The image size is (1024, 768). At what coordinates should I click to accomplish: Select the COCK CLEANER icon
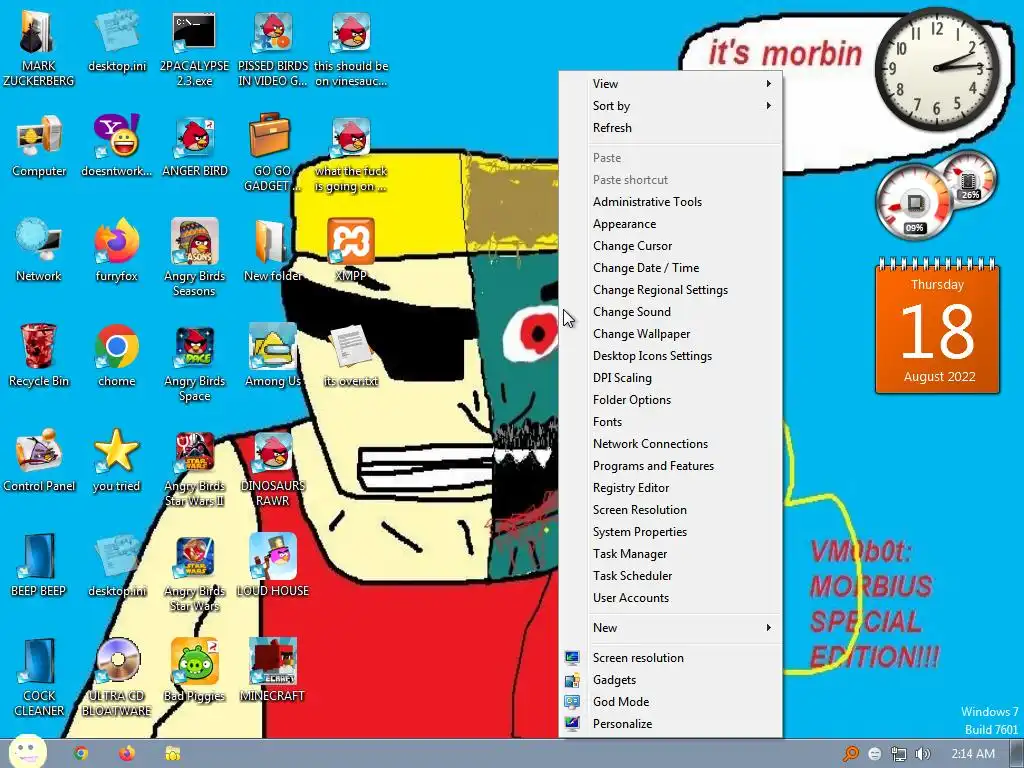click(x=39, y=678)
